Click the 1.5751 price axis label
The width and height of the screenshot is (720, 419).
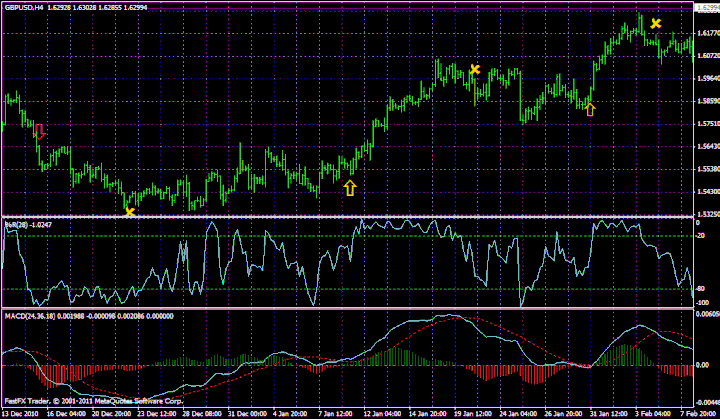point(708,124)
